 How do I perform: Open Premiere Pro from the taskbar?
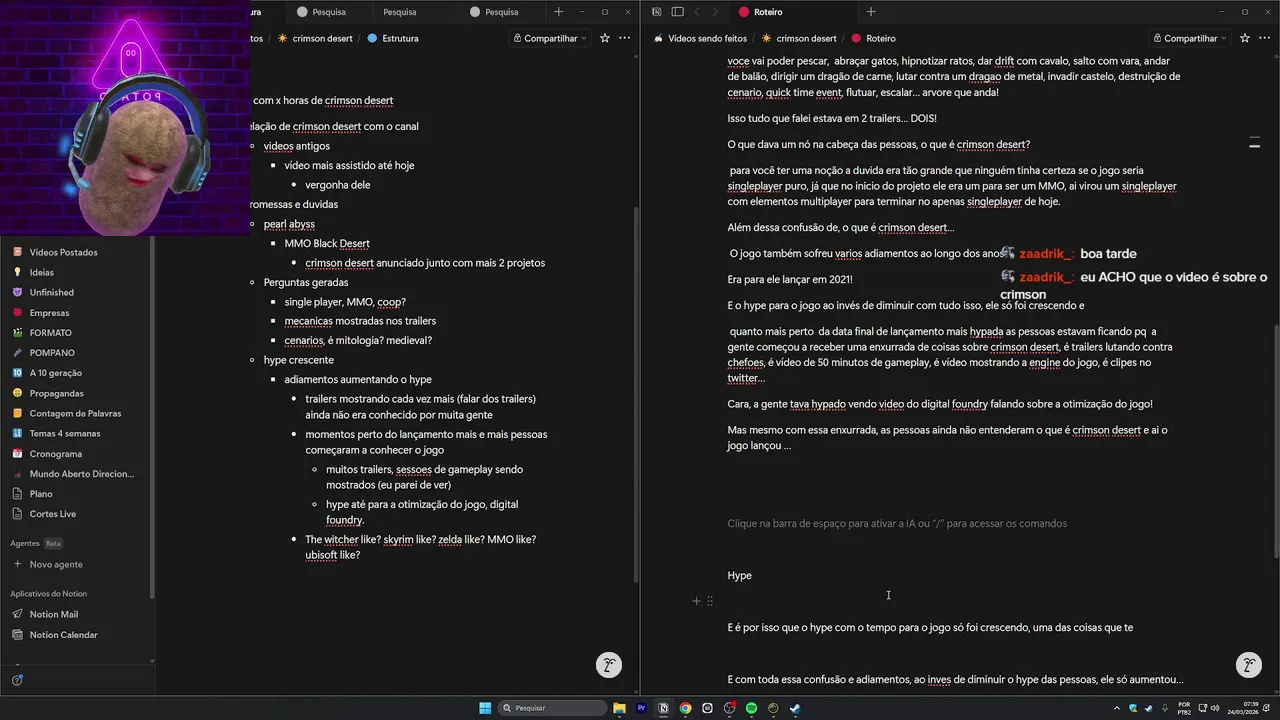point(641,708)
